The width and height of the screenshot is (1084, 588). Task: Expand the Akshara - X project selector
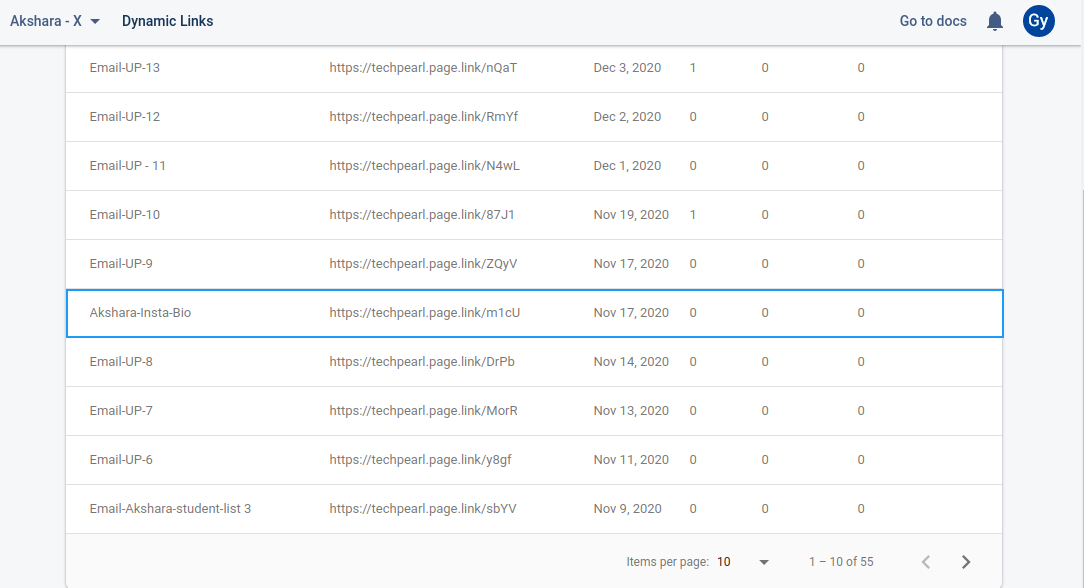pos(55,21)
